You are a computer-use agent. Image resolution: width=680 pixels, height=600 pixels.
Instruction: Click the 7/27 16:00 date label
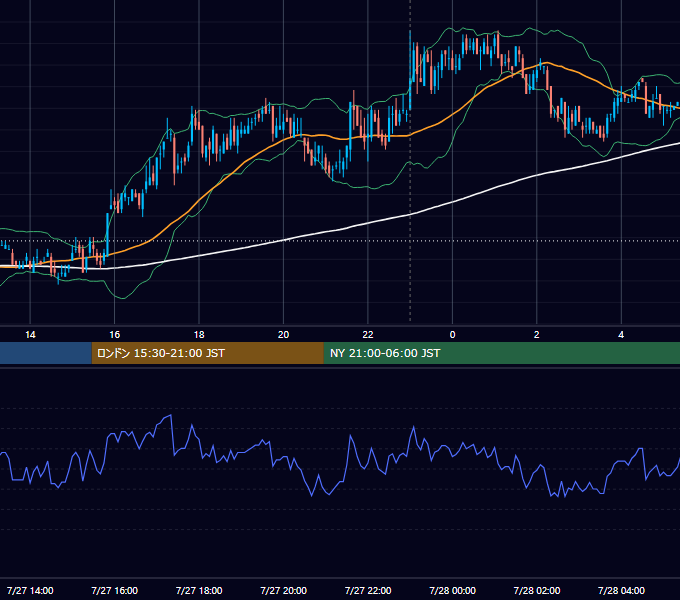tap(114, 590)
